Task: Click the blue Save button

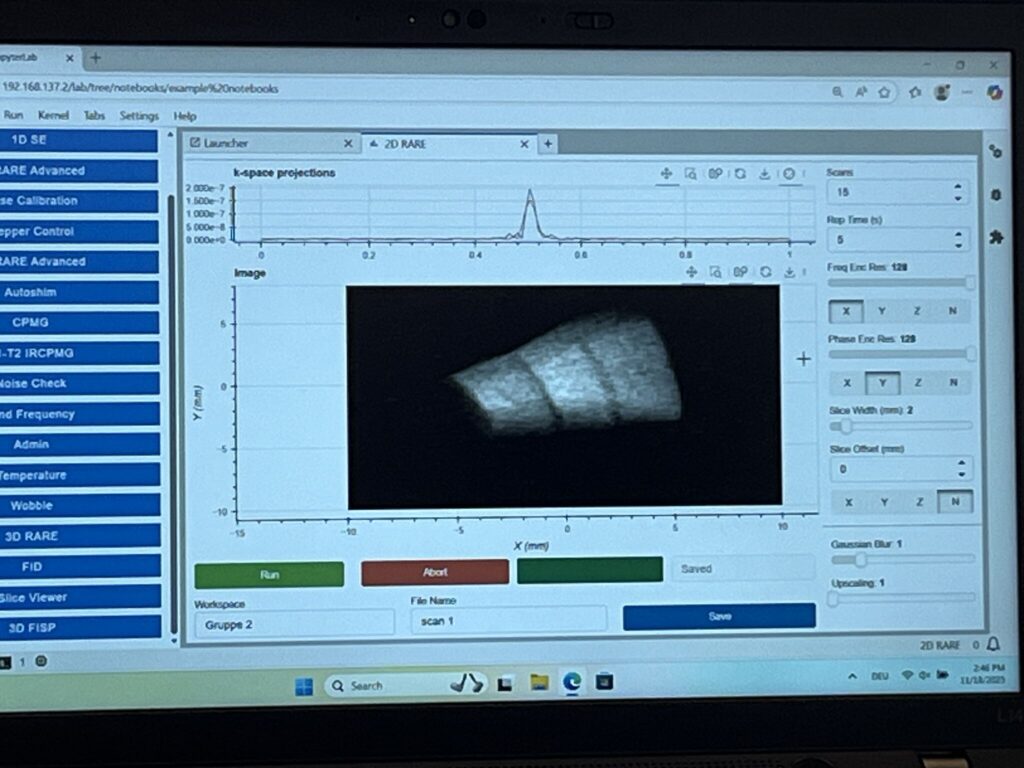Action: (x=719, y=617)
